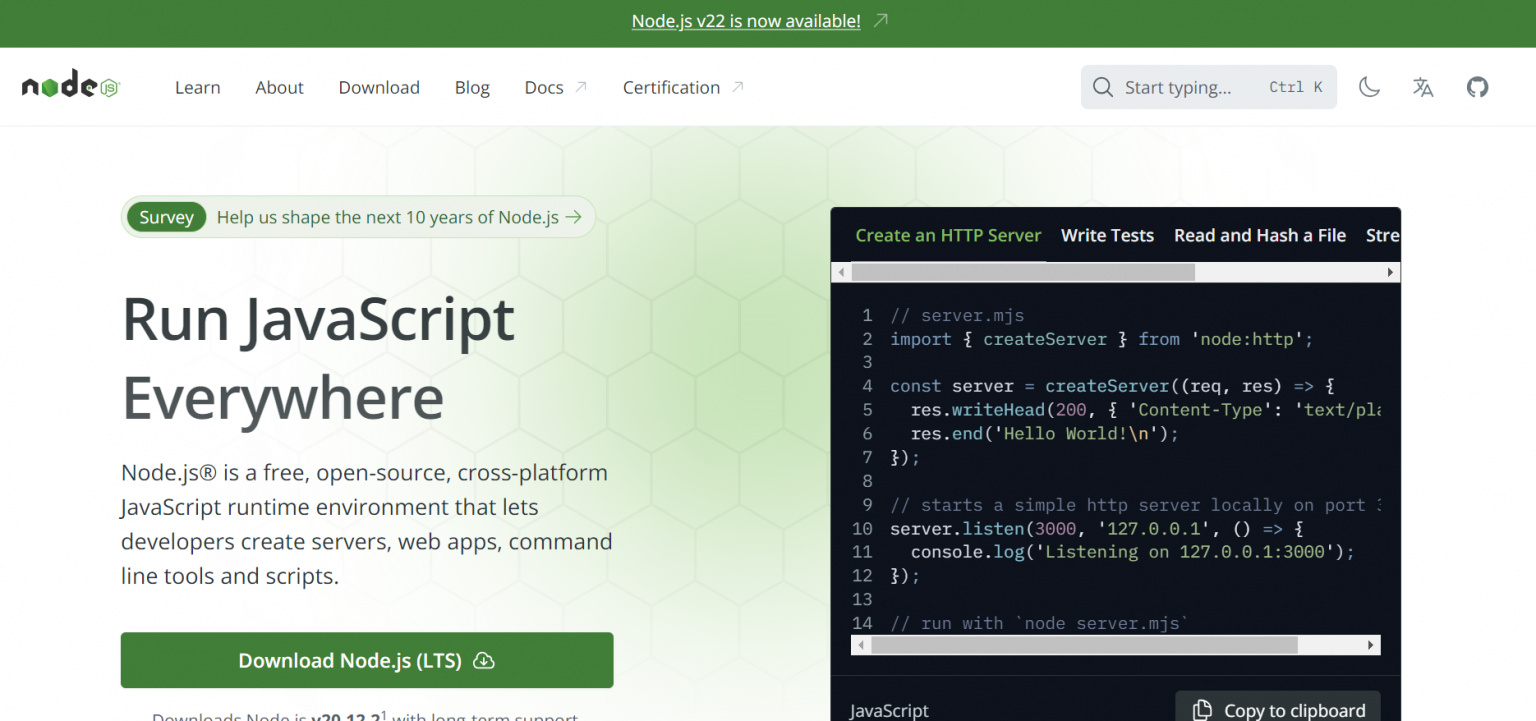Screen dimensions: 1536x721
Task: Click the search magnifier icon
Action: 1103,87
